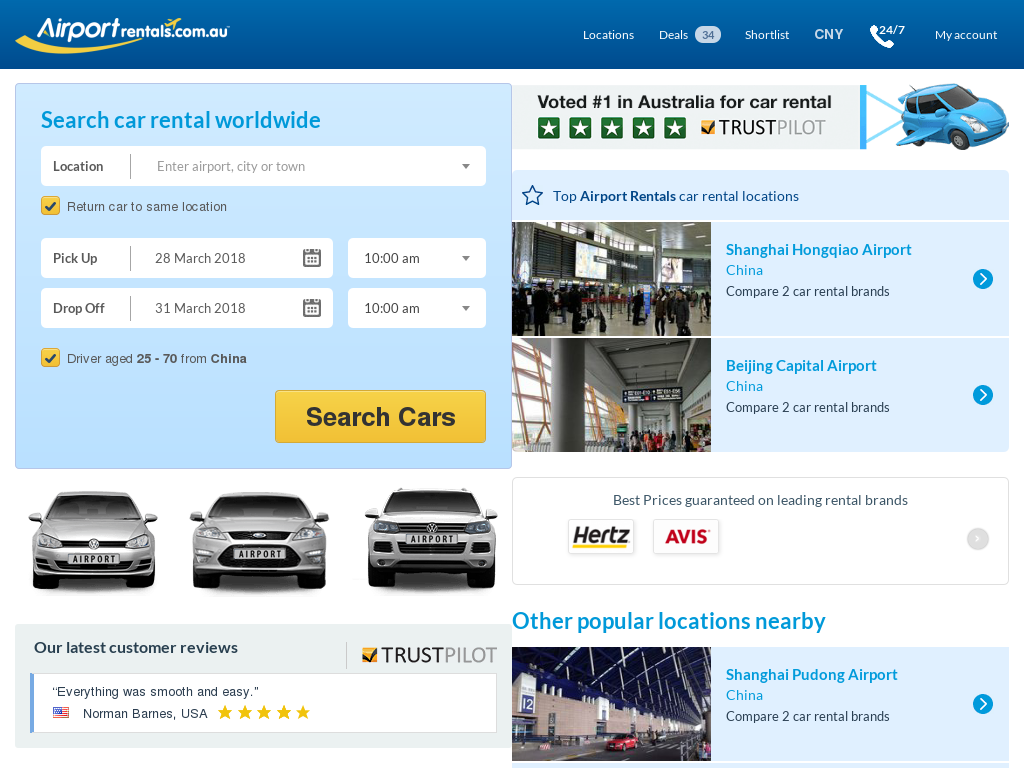1024x768 pixels.
Task: Open Beijing Capital Airport link
Action: 801,366
